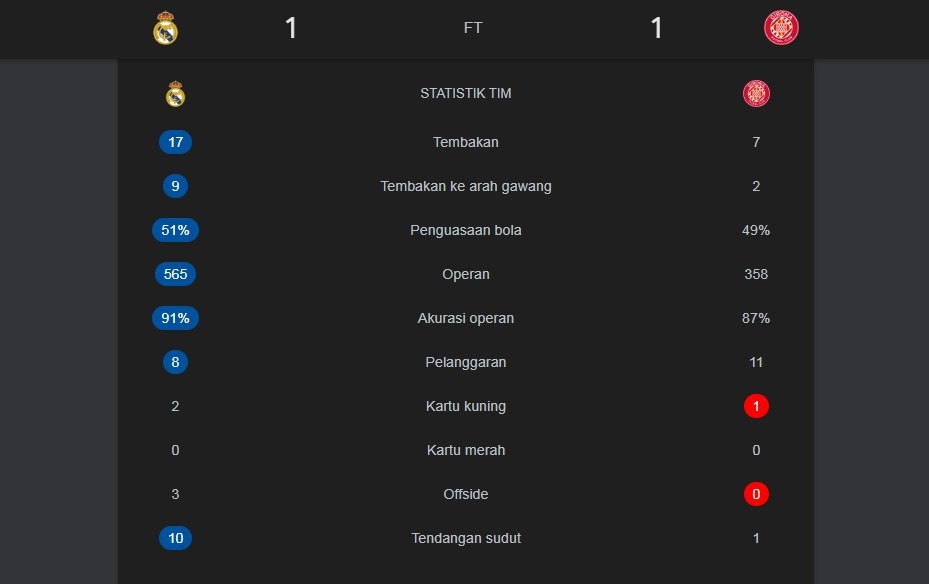Click the red 1 yellow card badge

point(756,406)
